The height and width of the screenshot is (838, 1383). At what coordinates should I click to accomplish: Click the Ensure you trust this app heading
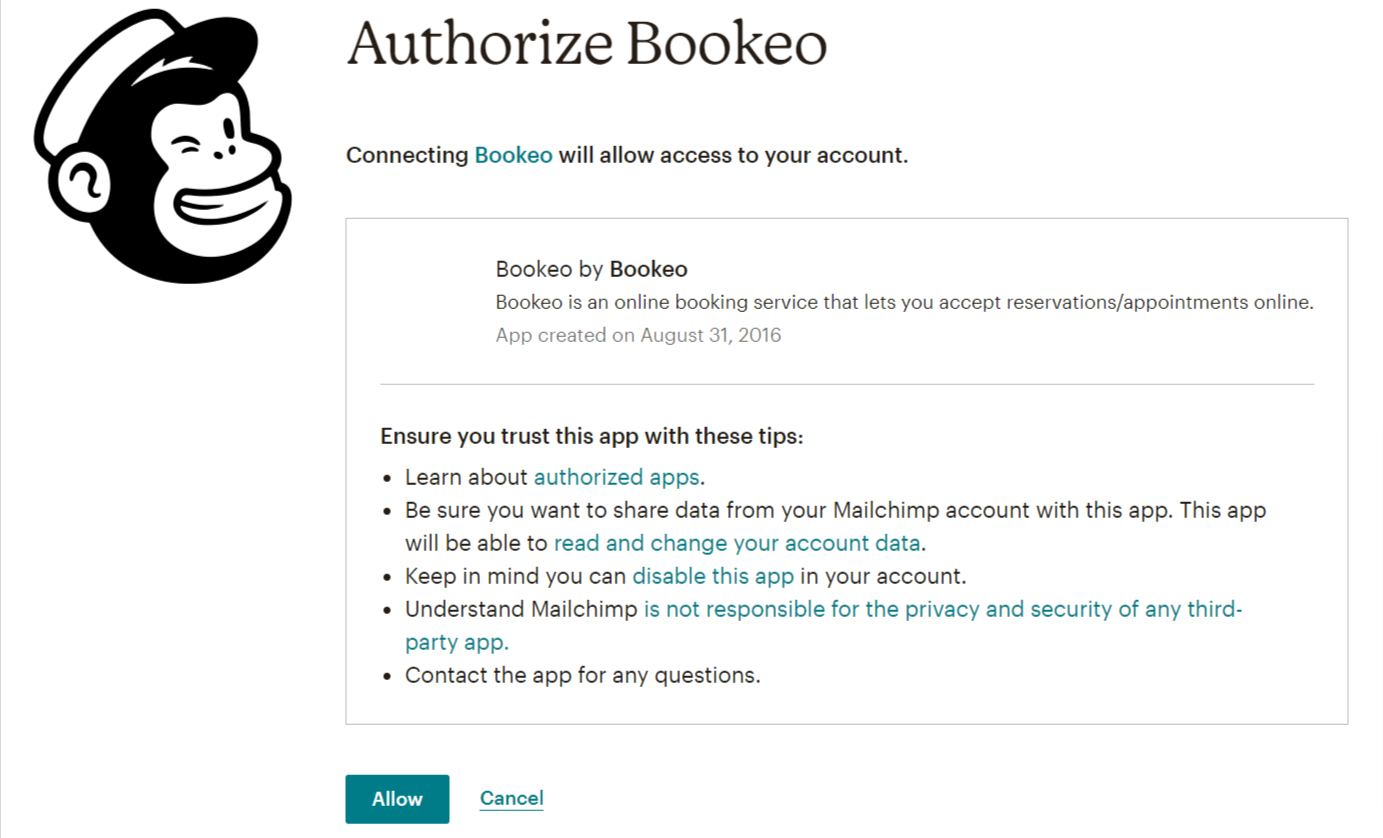592,437
